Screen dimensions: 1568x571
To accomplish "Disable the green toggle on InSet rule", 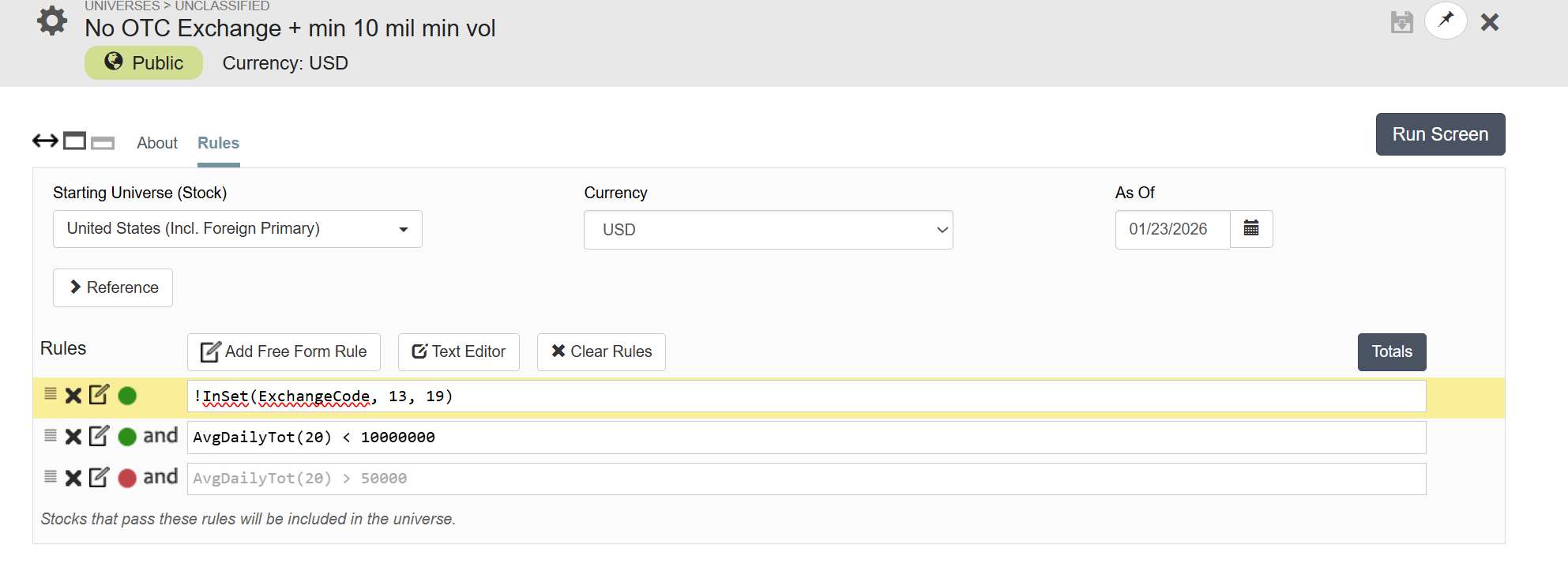I will (x=127, y=396).
